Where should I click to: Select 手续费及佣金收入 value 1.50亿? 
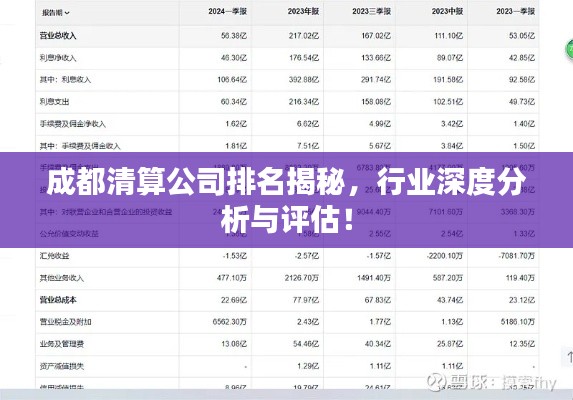(x=524, y=146)
